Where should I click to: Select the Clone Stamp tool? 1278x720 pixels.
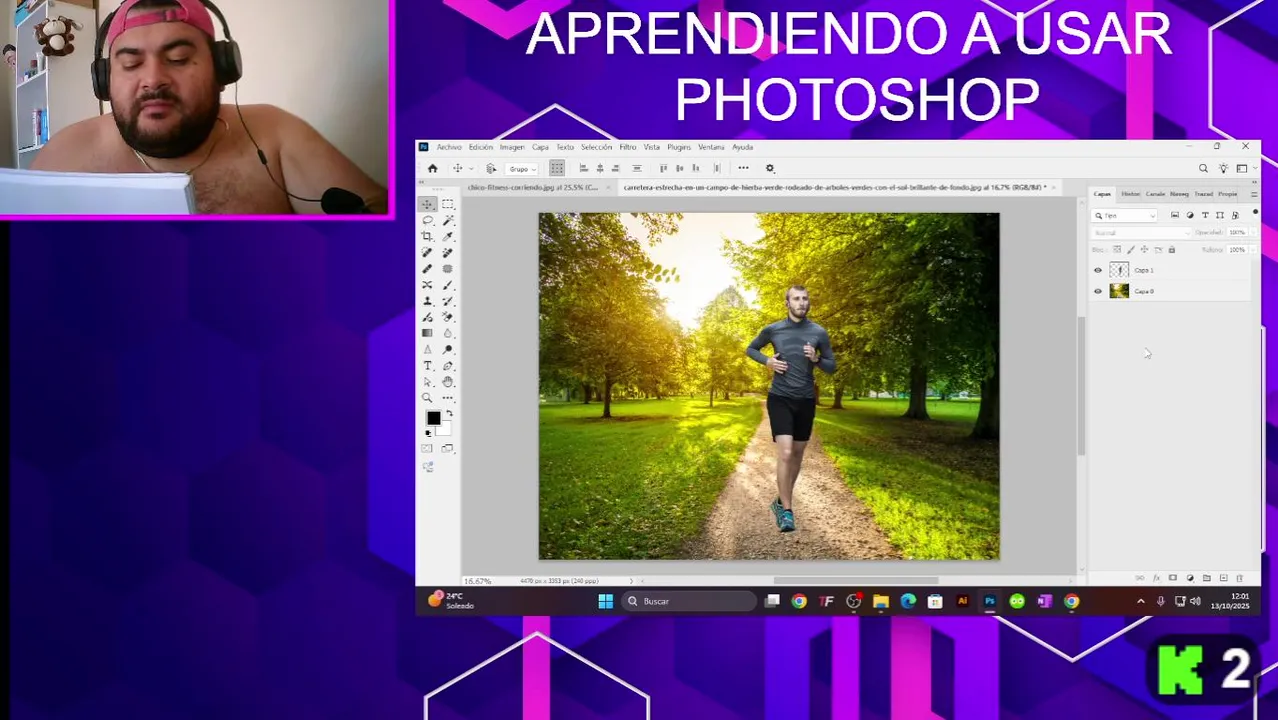point(427,300)
